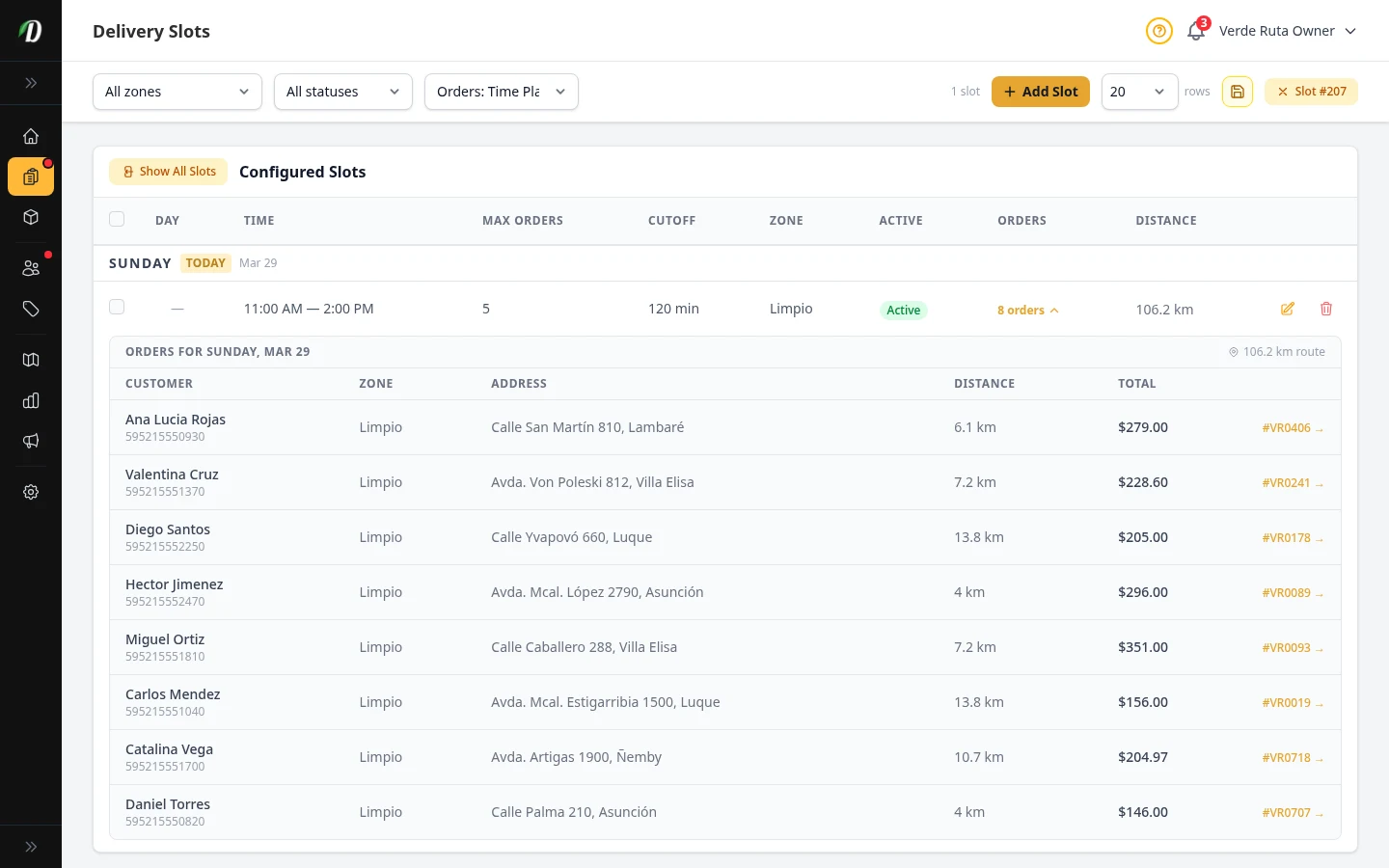Image resolution: width=1389 pixels, height=868 pixels.
Task: Open the zones map icon in the sidebar
Action: pos(31,359)
